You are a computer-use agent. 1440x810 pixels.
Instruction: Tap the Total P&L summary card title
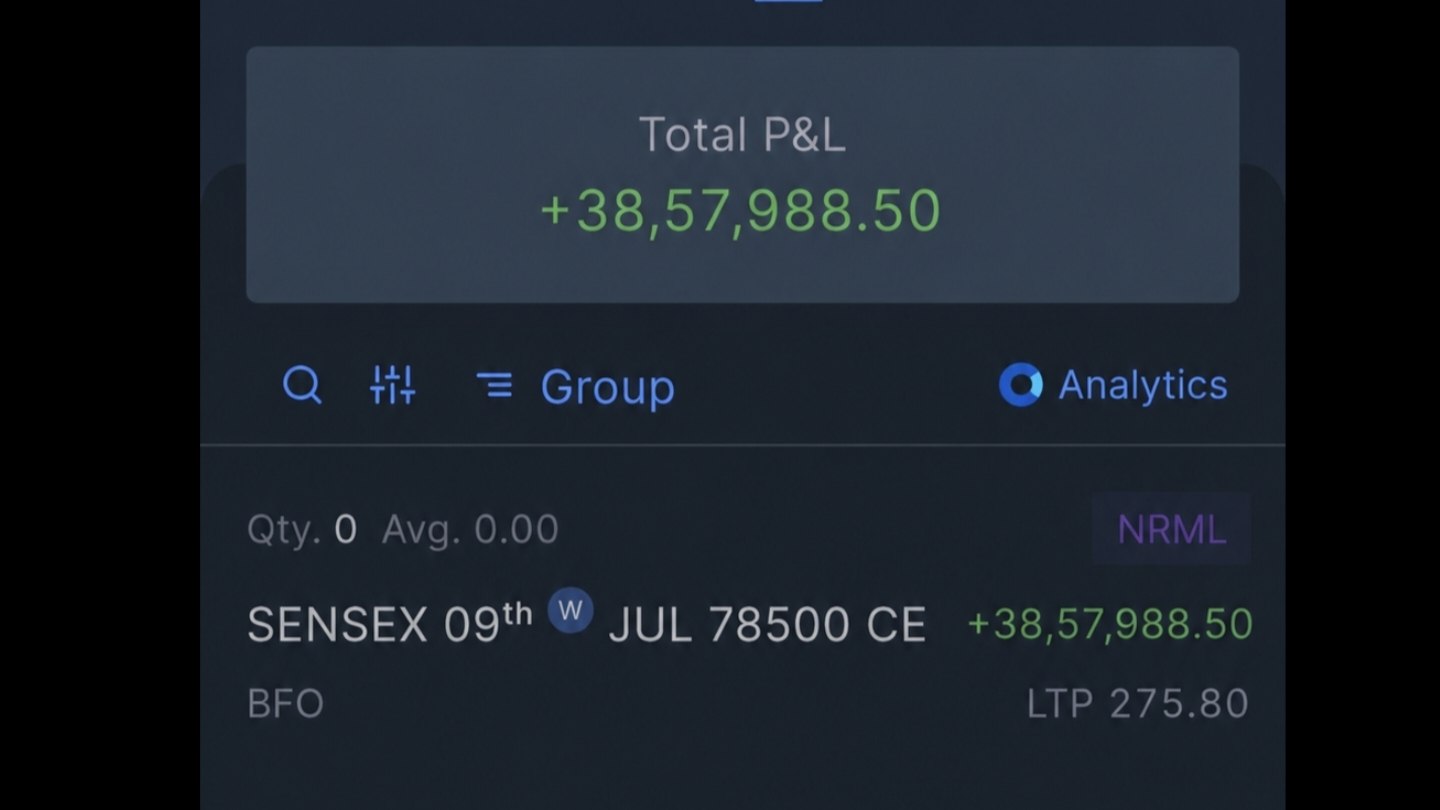click(x=742, y=134)
